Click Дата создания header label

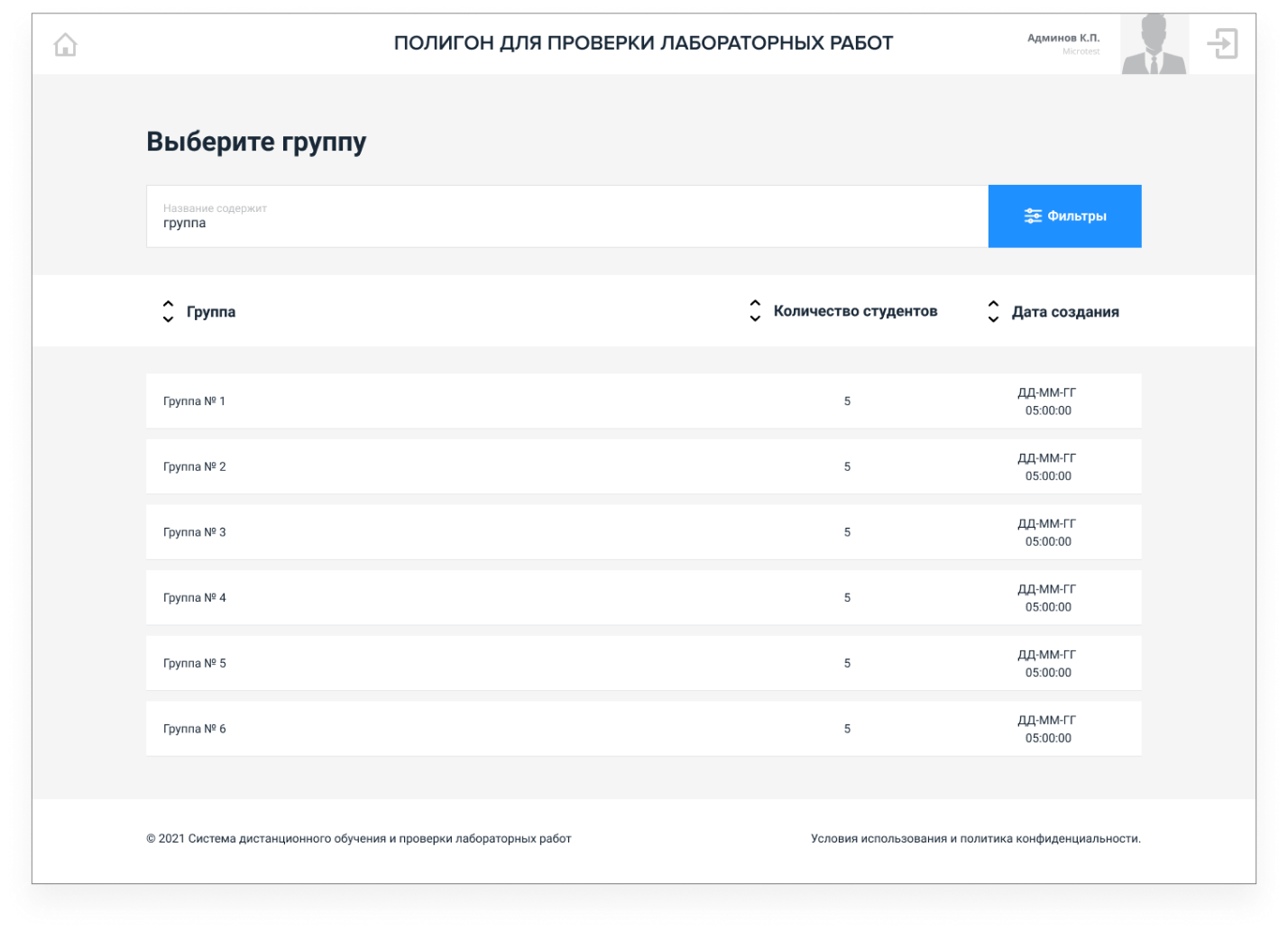tap(1065, 312)
